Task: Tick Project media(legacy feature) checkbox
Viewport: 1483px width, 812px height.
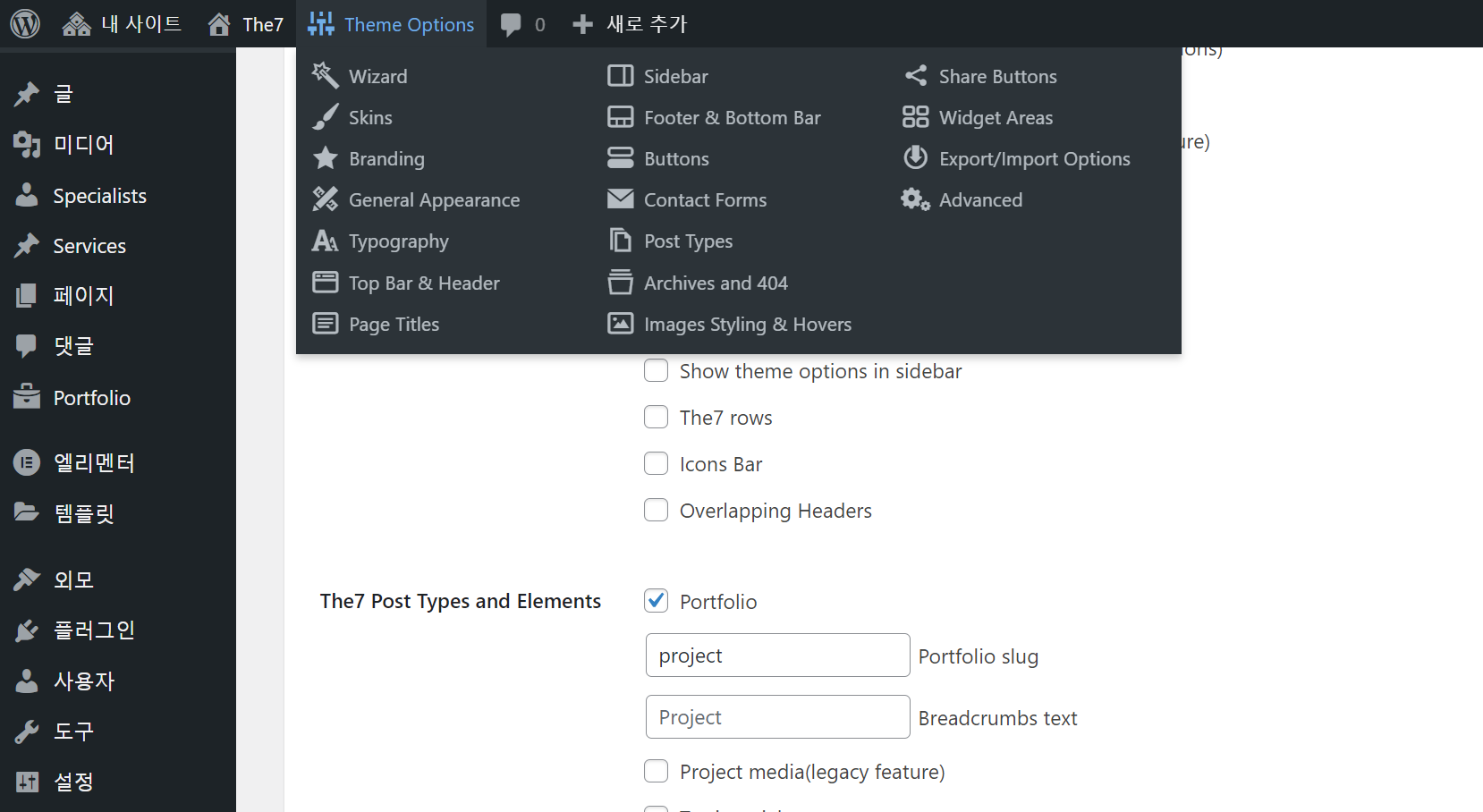Action: coord(656,771)
